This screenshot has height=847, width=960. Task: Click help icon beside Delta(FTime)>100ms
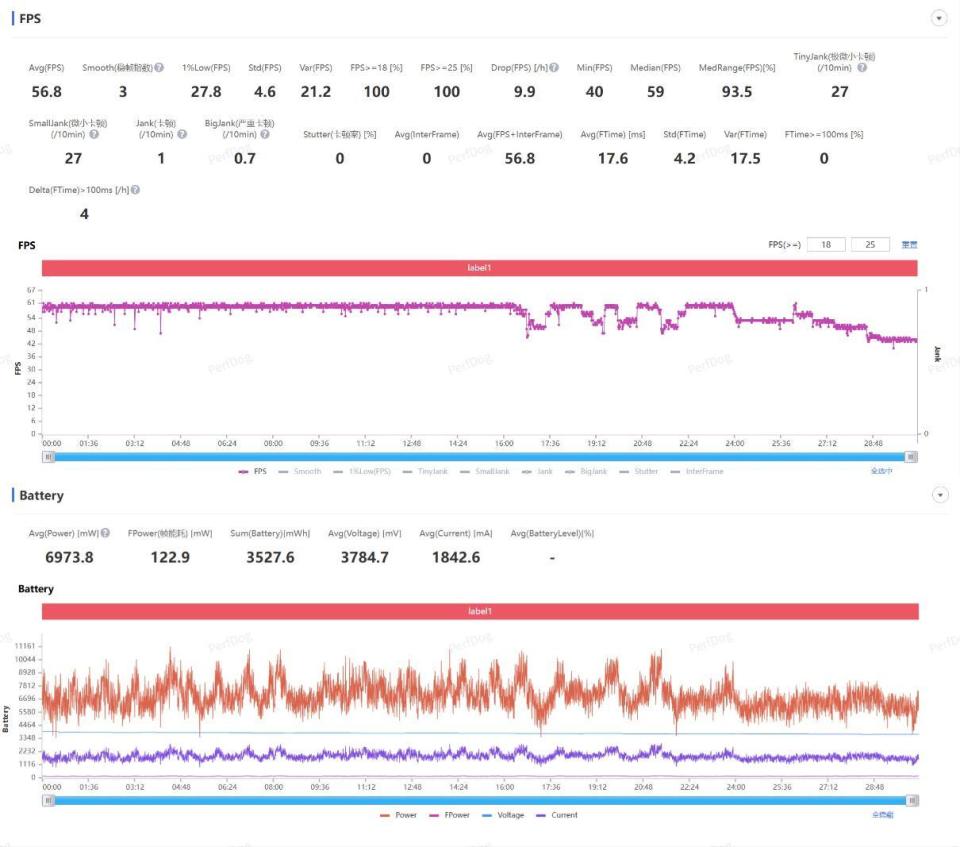click(x=135, y=189)
